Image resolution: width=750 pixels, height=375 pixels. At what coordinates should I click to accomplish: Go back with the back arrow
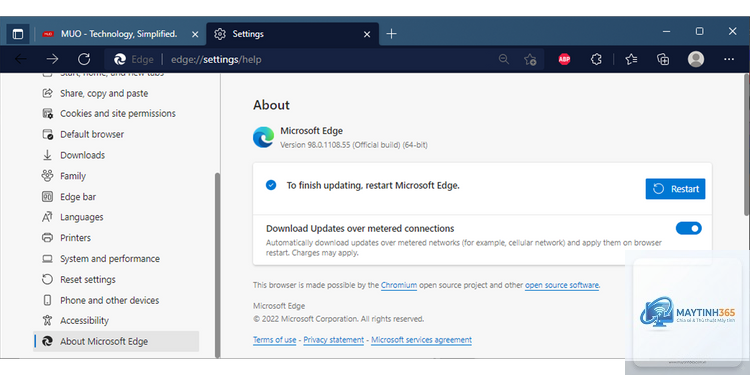coord(21,59)
